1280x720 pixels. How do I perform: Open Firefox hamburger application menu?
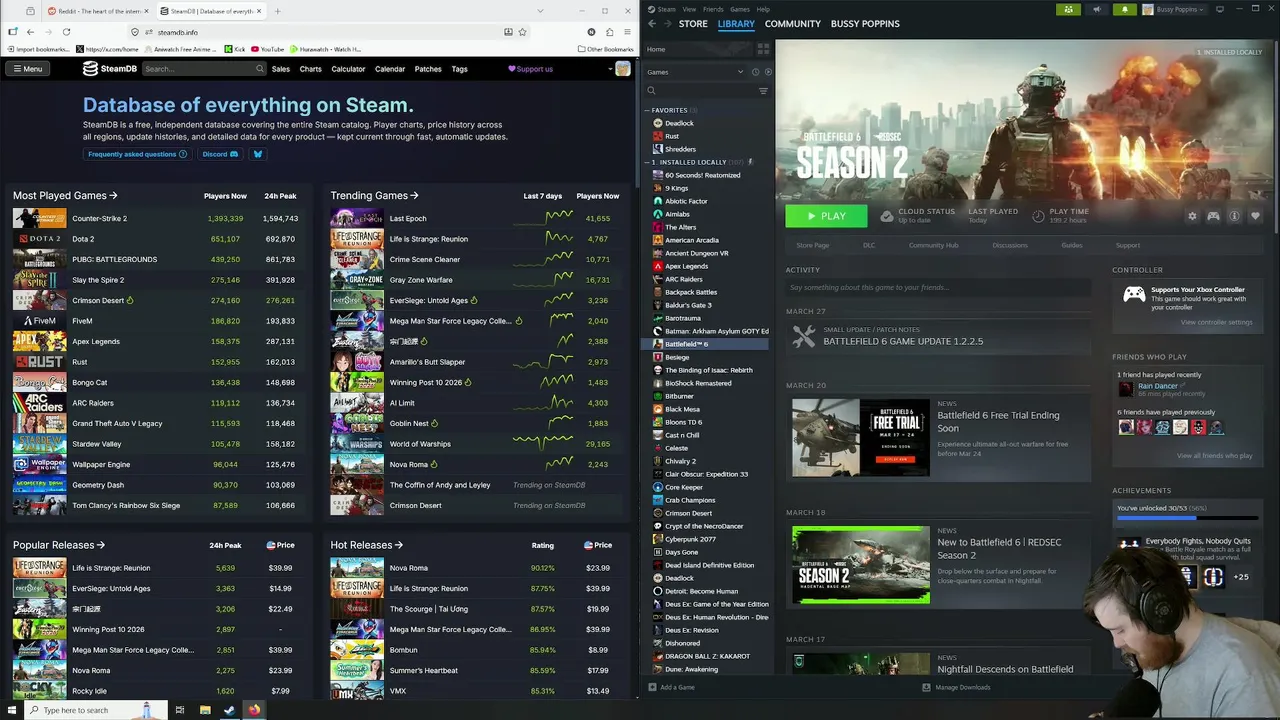(x=628, y=32)
